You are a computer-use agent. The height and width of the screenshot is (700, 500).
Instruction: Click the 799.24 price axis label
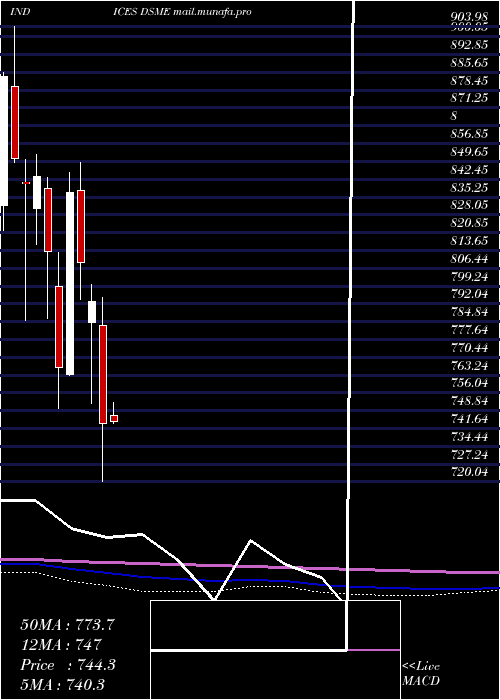point(468,276)
